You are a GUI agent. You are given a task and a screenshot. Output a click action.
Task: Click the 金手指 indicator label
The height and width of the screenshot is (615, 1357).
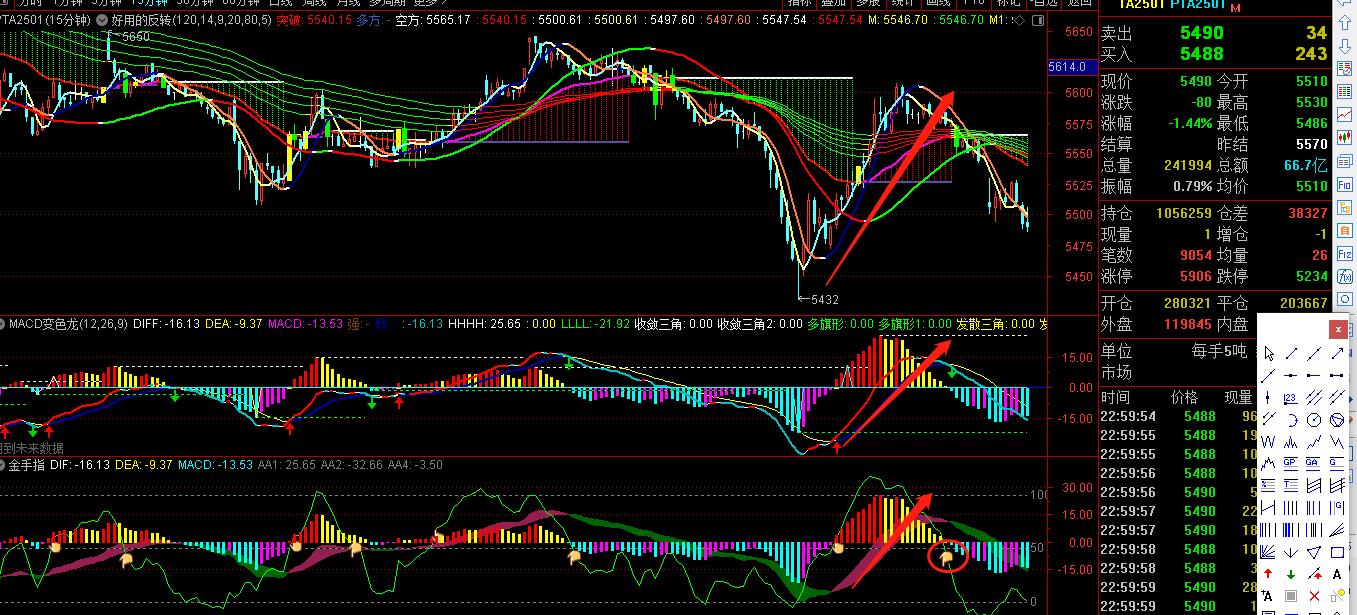(x=27, y=465)
